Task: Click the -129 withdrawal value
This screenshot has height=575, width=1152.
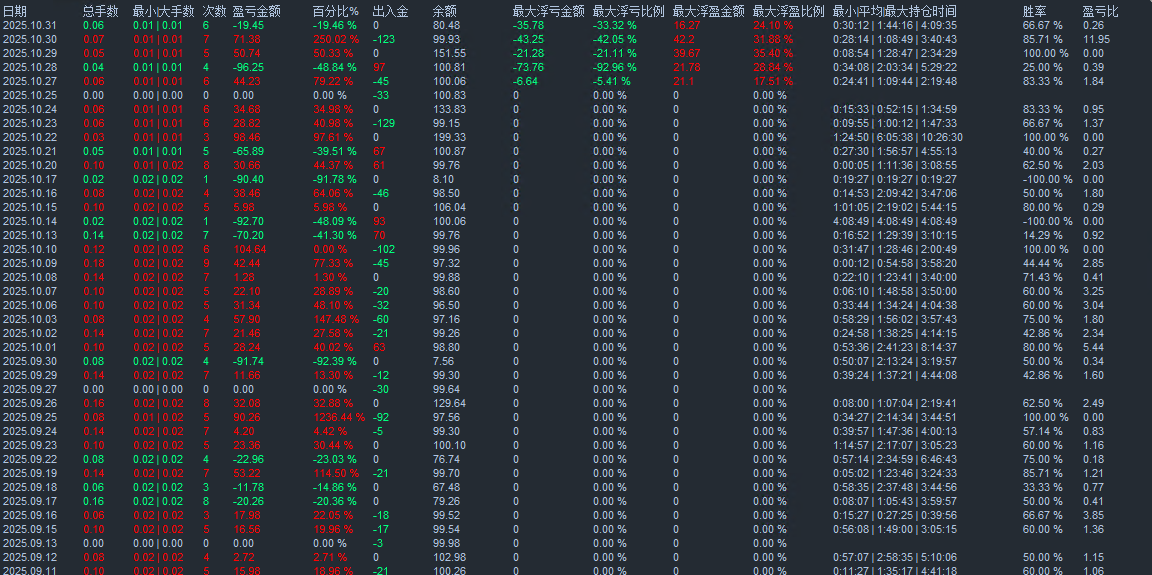Action: pyautogui.click(x=384, y=123)
